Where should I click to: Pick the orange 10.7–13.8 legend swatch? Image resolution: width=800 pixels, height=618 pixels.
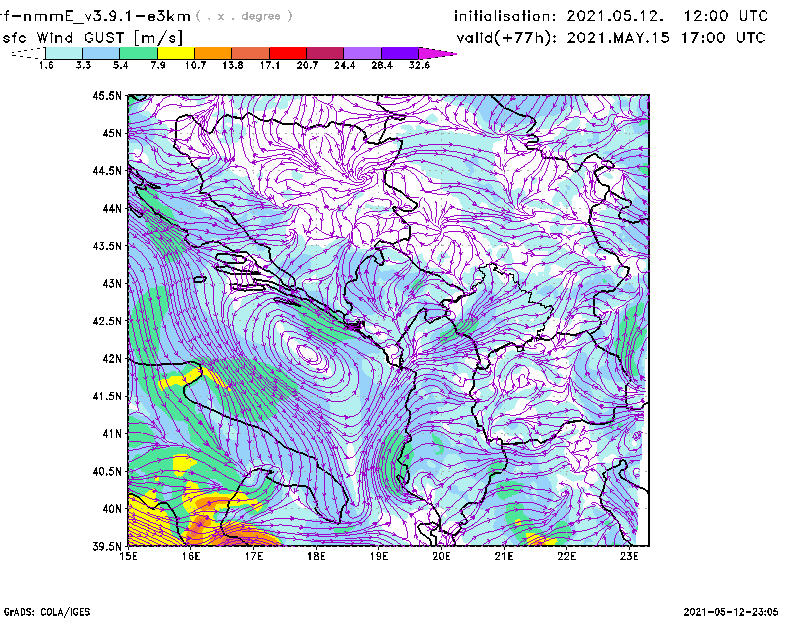213,53
